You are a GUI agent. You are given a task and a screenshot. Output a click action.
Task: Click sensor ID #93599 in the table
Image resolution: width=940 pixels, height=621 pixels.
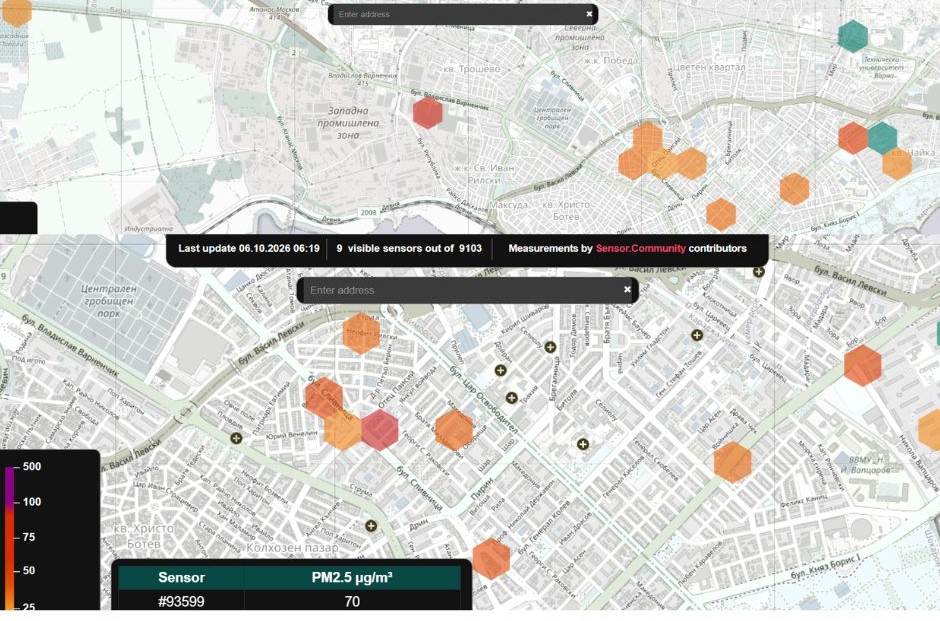(181, 601)
